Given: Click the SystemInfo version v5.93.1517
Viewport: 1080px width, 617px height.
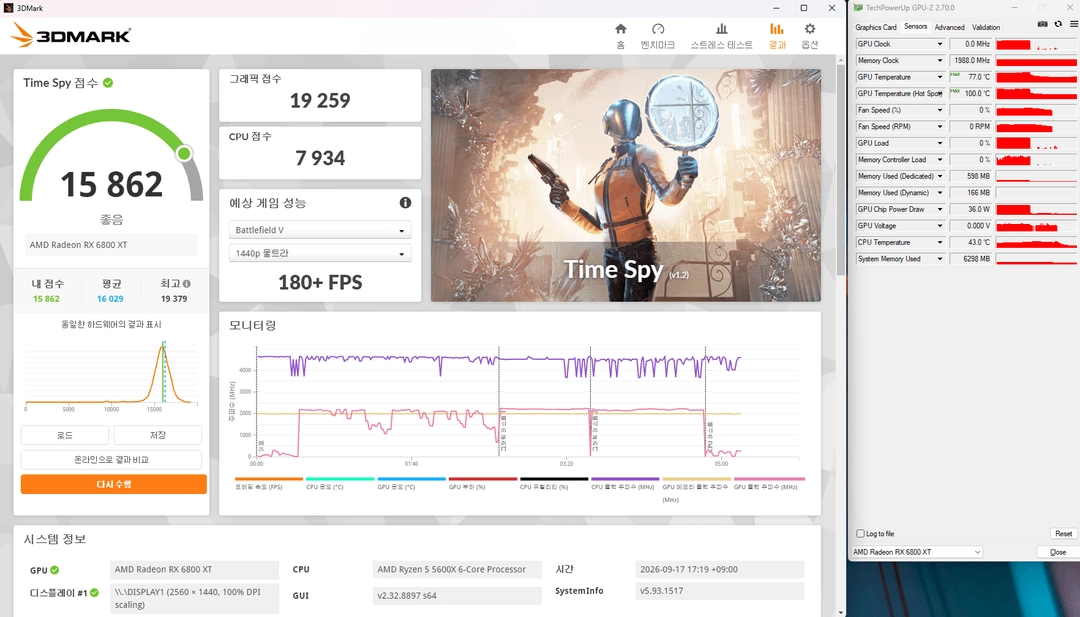Looking at the screenshot, I should click(x=720, y=591).
